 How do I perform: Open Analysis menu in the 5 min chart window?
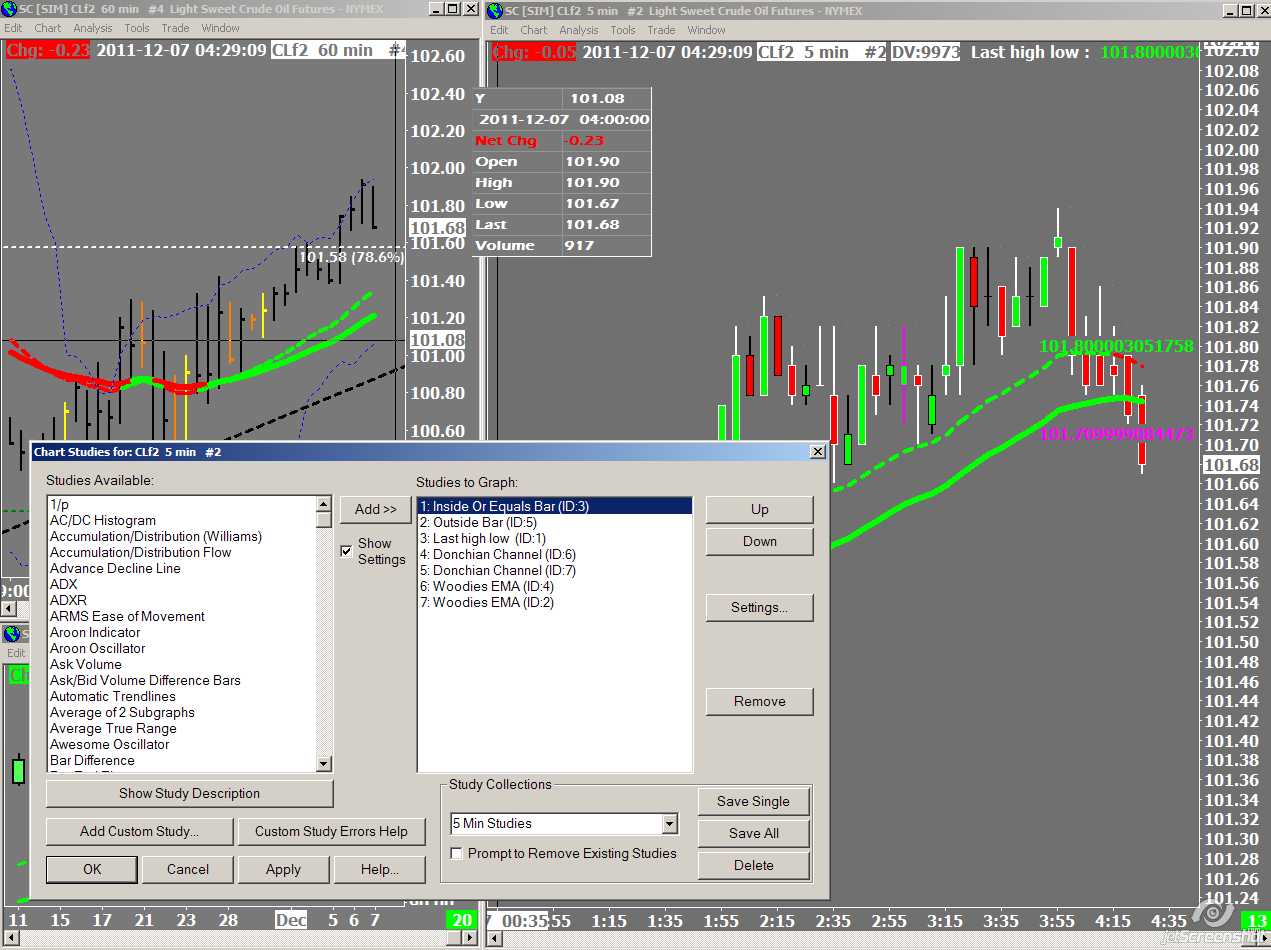pyautogui.click(x=579, y=30)
